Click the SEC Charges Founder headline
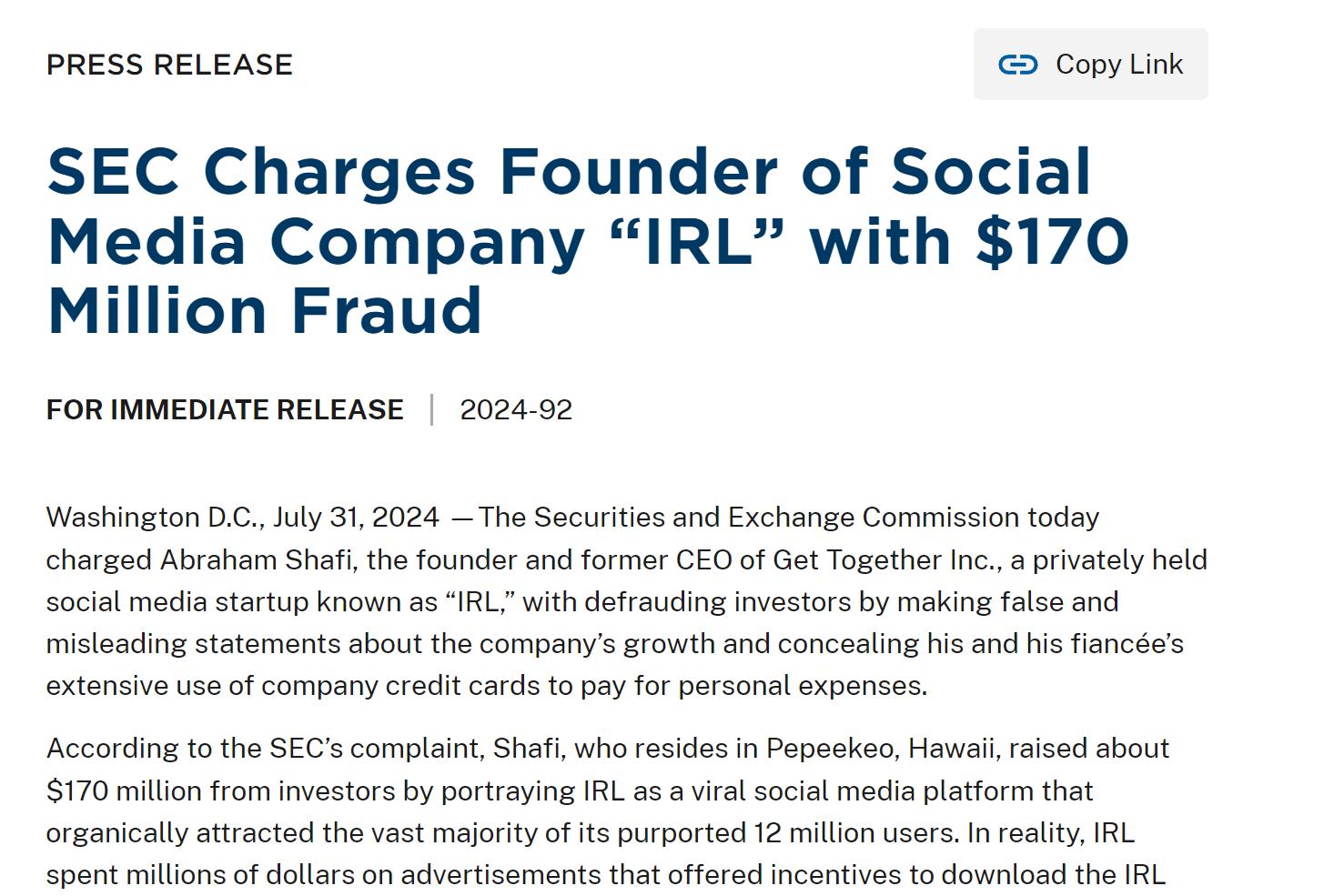 click(569, 172)
